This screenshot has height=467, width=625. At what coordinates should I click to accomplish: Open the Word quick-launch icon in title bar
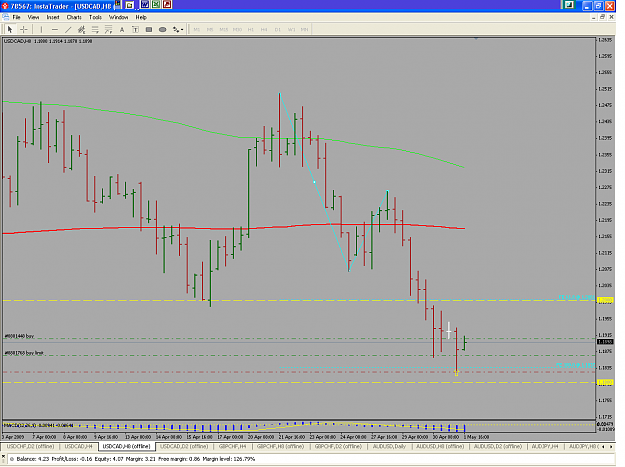145,5
